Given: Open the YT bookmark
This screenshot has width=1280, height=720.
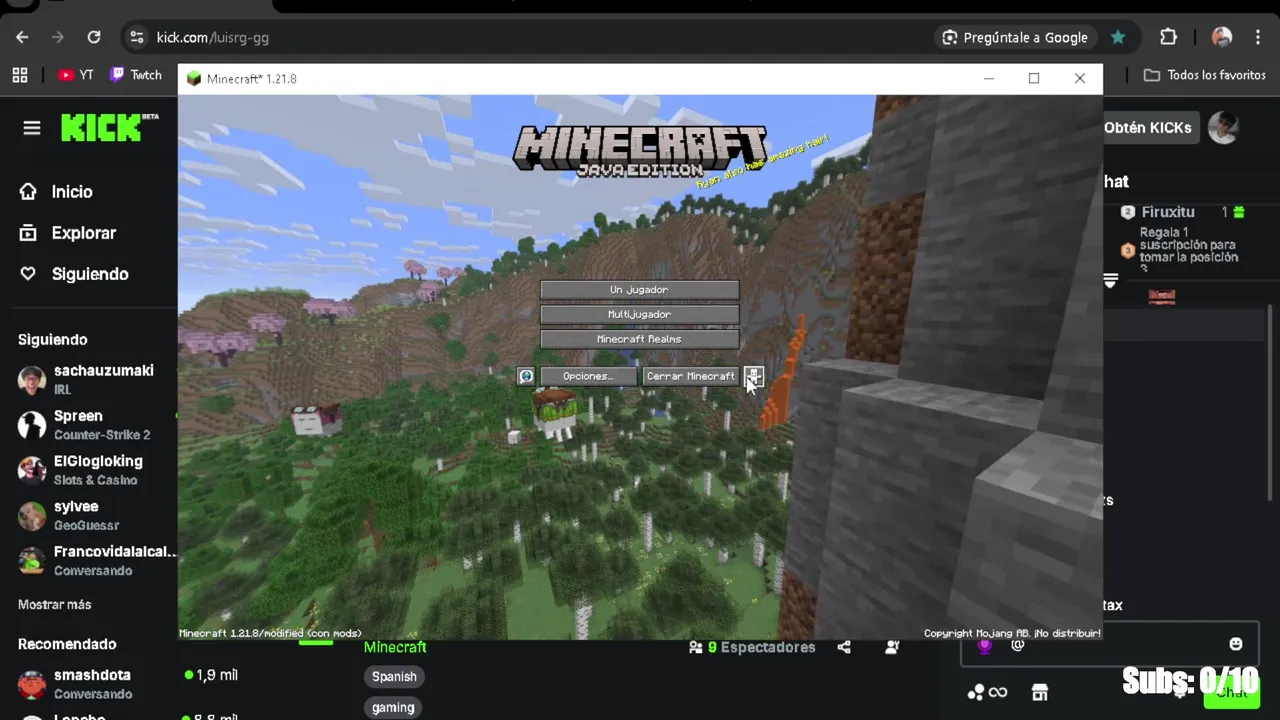Looking at the screenshot, I should pyautogui.click(x=75, y=75).
